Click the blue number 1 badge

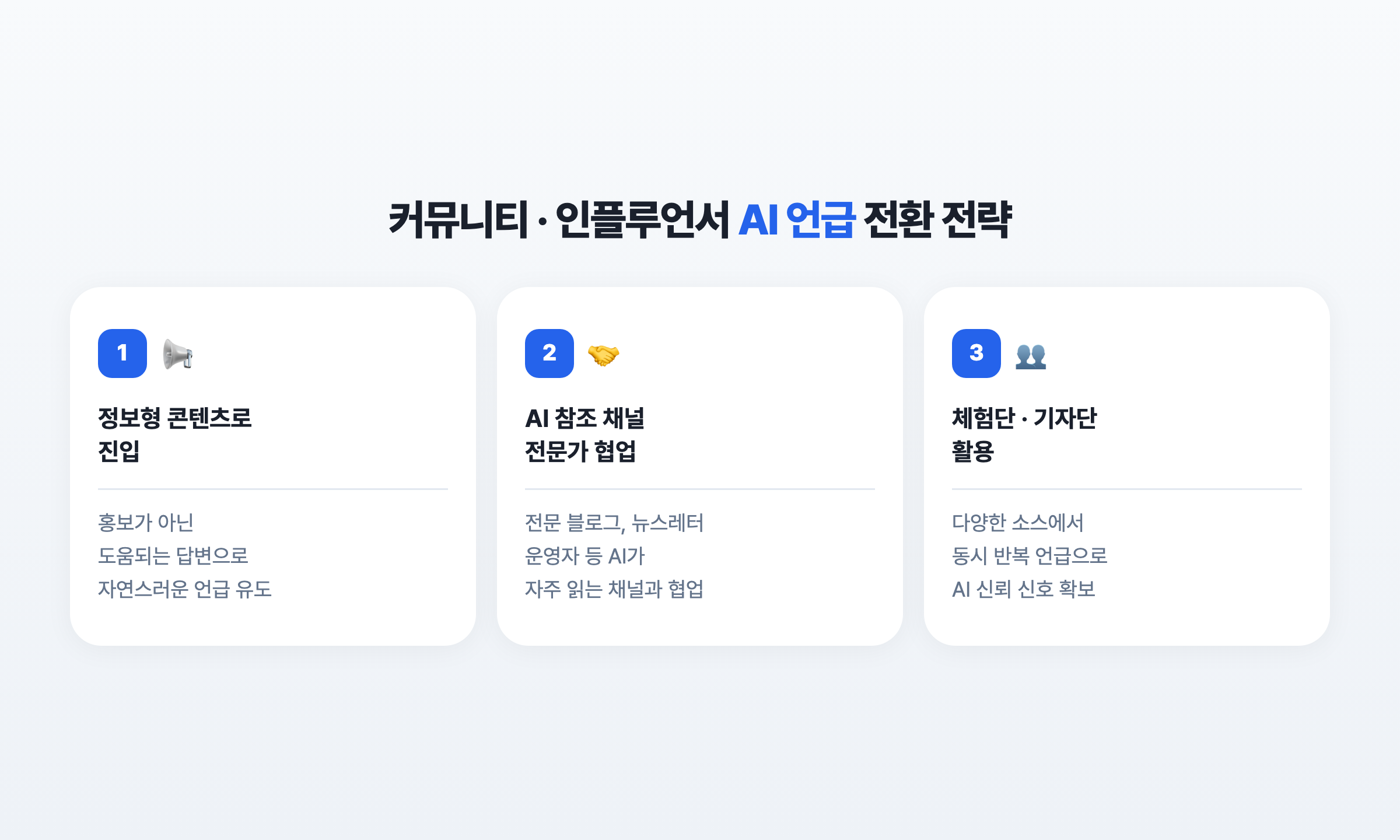[x=123, y=353]
